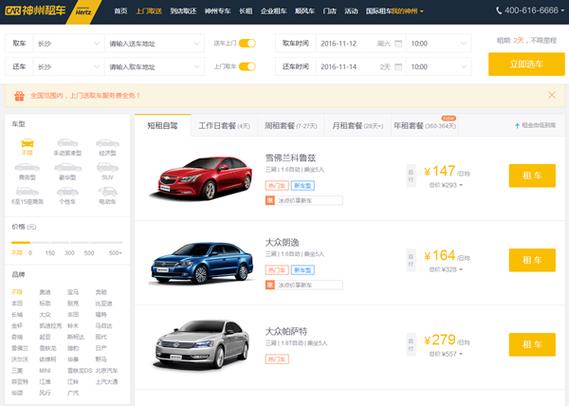This screenshot has width=569, height=406.
Task: Set price filter to 500+
Action: click(x=115, y=253)
